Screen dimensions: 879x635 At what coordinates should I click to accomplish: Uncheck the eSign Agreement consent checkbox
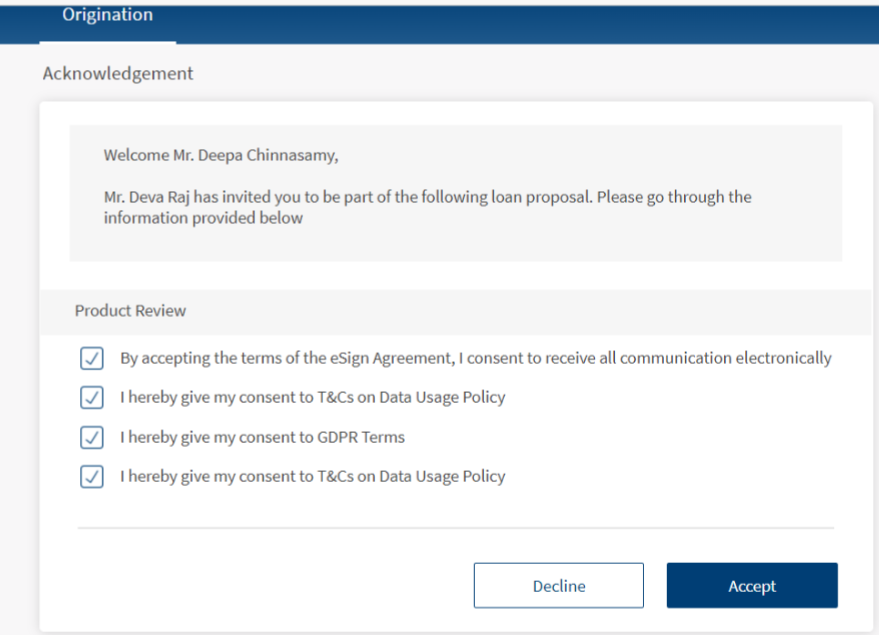(x=91, y=358)
